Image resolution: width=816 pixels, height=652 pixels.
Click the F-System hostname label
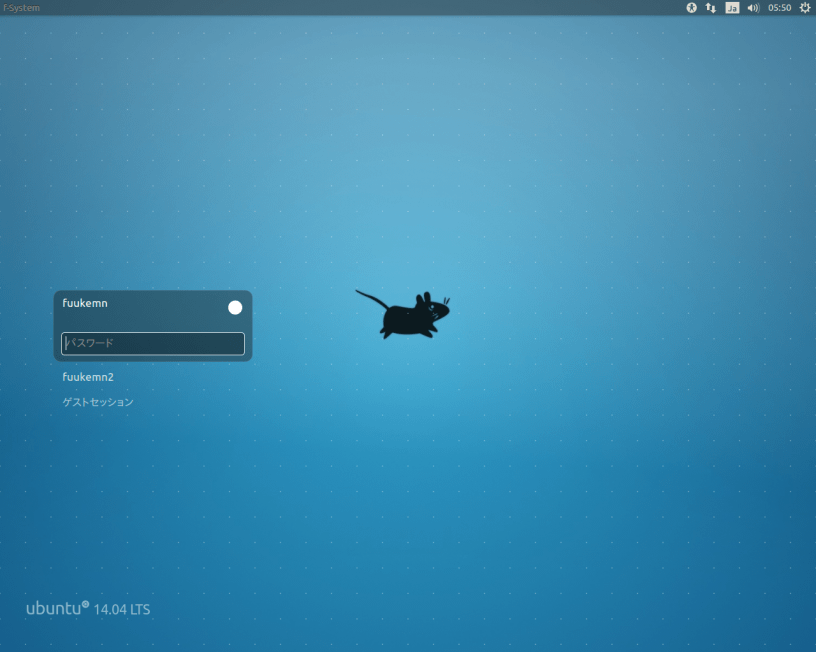point(21,8)
